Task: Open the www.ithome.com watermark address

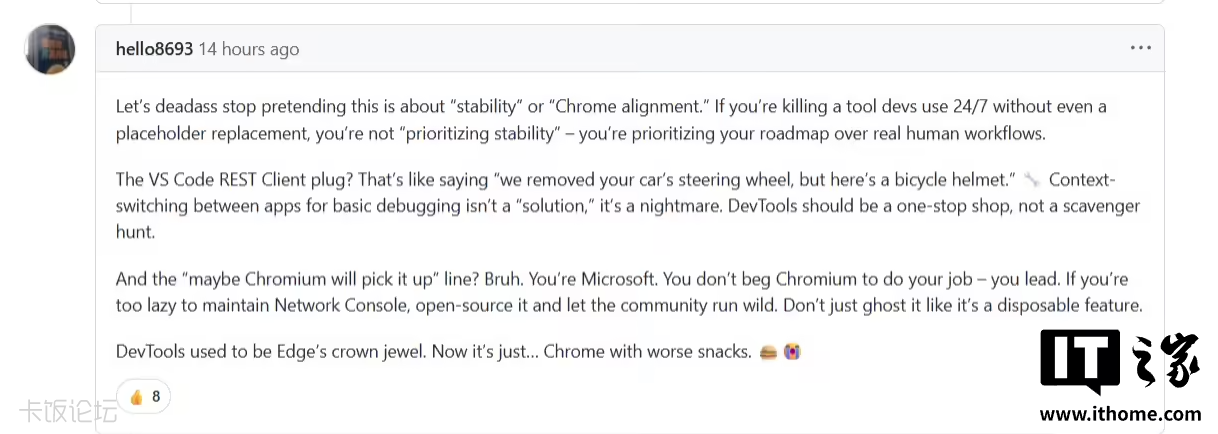Action: (x=1120, y=413)
